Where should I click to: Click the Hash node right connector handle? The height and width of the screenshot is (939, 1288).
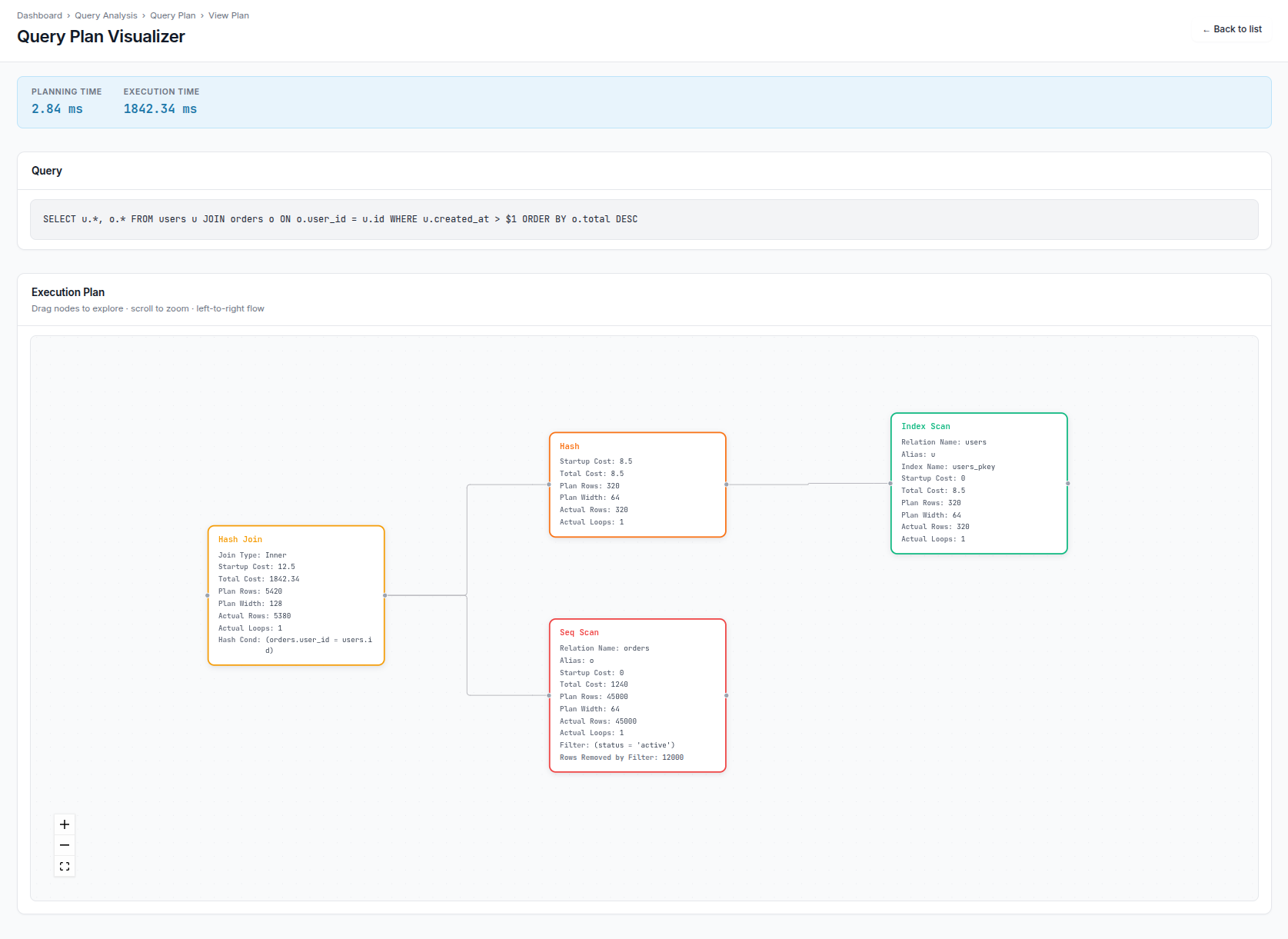pos(726,484)
